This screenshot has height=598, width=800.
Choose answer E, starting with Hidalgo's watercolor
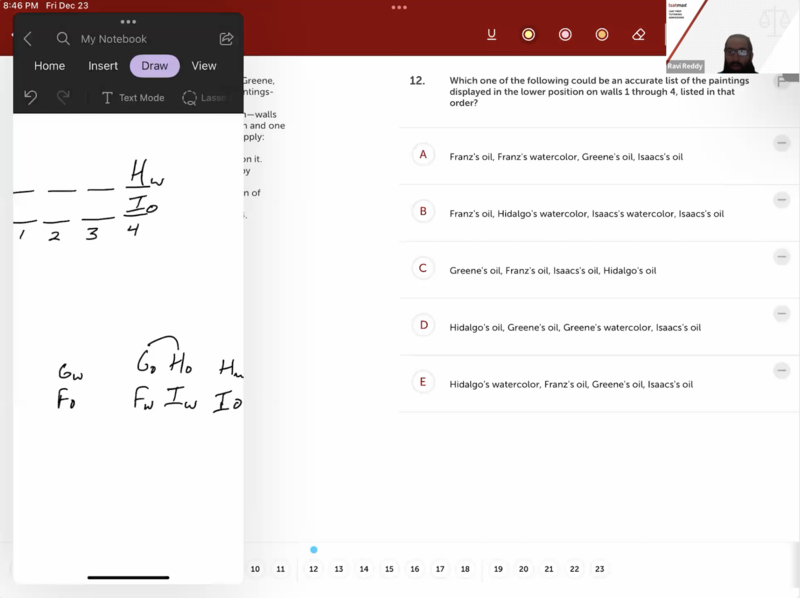423,382
